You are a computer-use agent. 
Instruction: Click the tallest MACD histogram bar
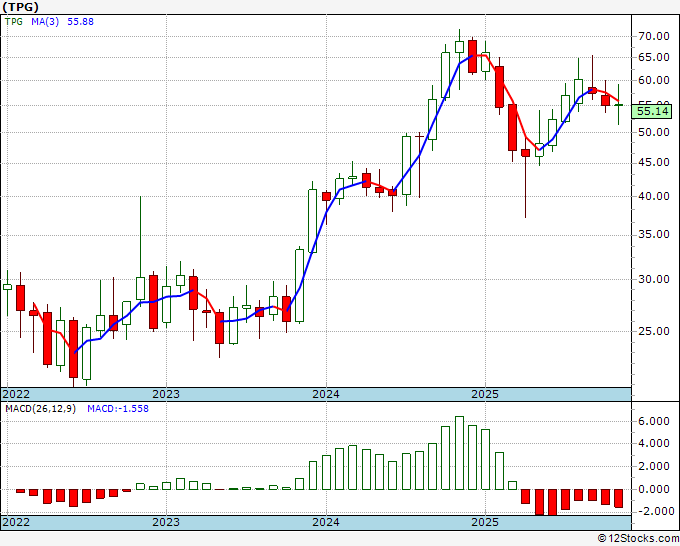pyautogui.click(x=459, y=453)
